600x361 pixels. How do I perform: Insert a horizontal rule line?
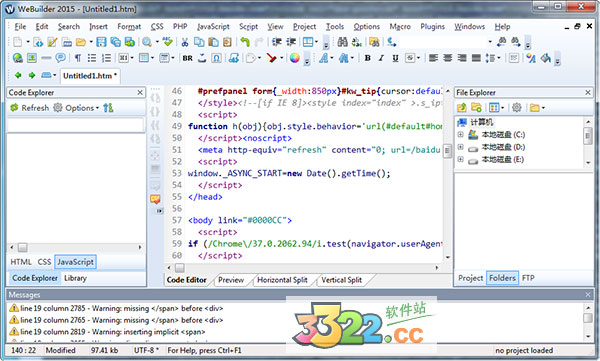46,58
